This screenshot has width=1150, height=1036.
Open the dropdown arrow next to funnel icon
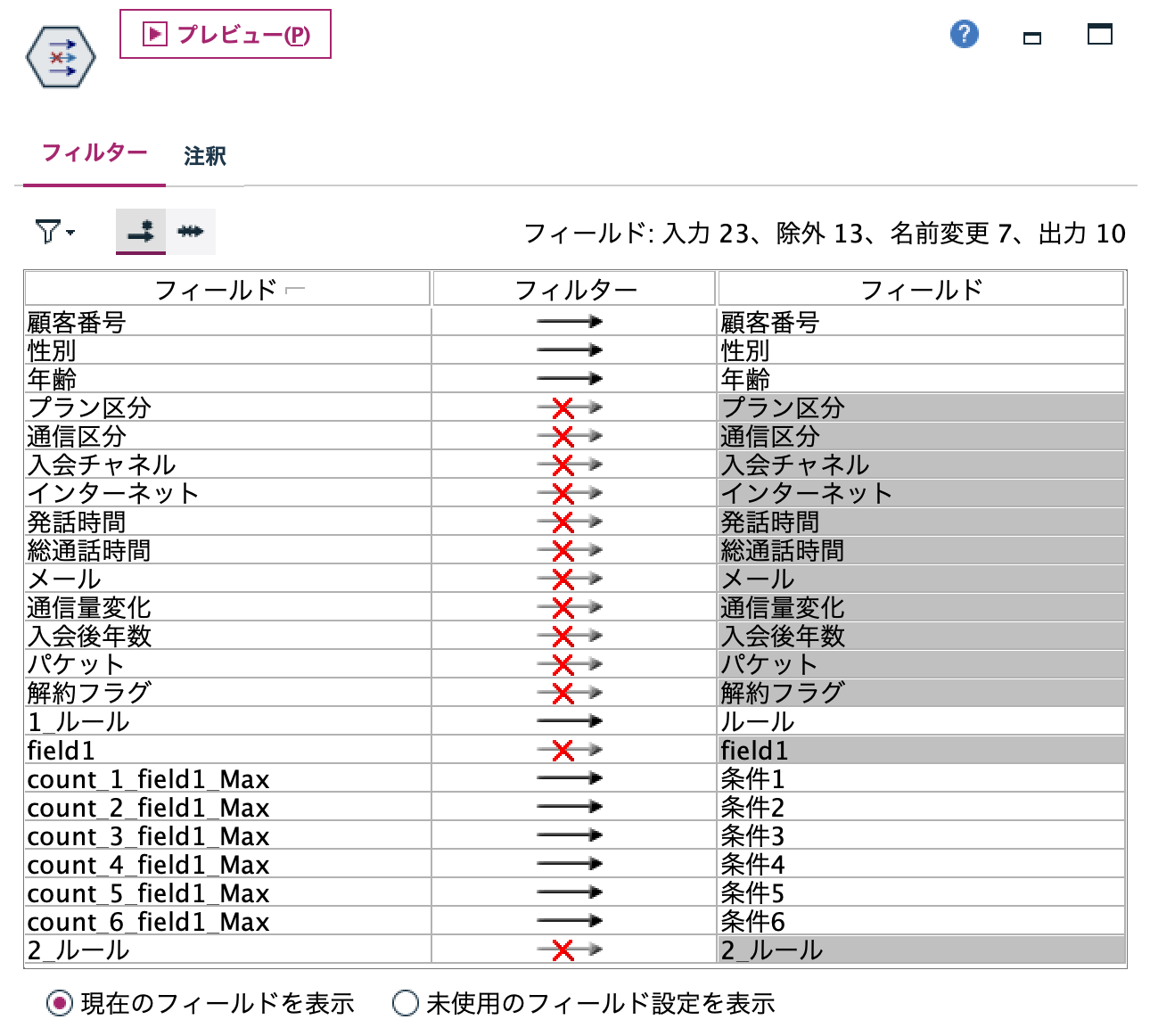pos(71,233)
